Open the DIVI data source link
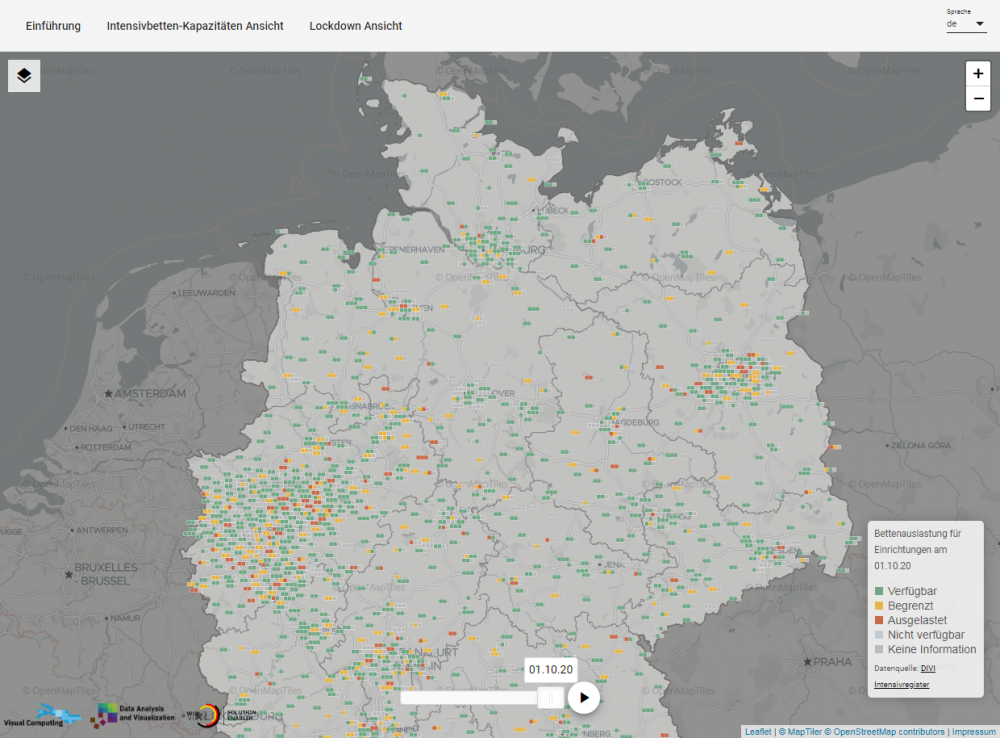The width and height of the screenshot is (1000, 738). 927,667
